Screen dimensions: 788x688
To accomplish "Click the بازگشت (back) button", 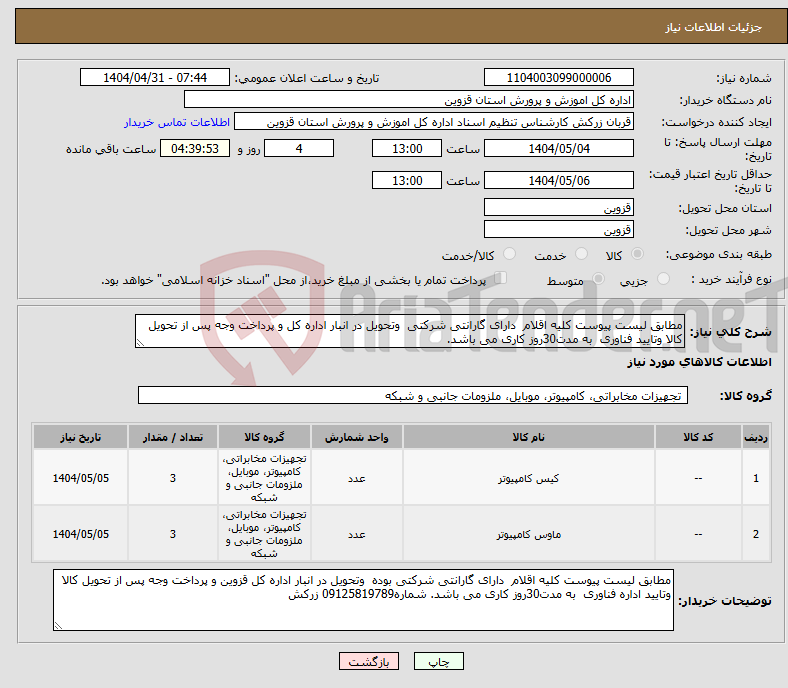I will tap(368, 661).
